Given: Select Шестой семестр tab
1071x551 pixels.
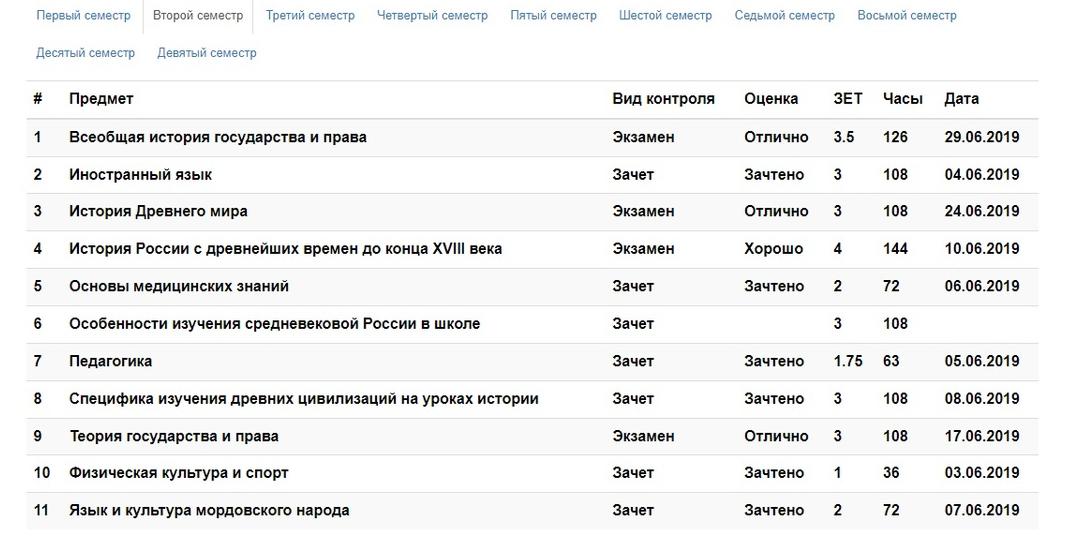Looking at the screenshot, I should pos(665,15).
